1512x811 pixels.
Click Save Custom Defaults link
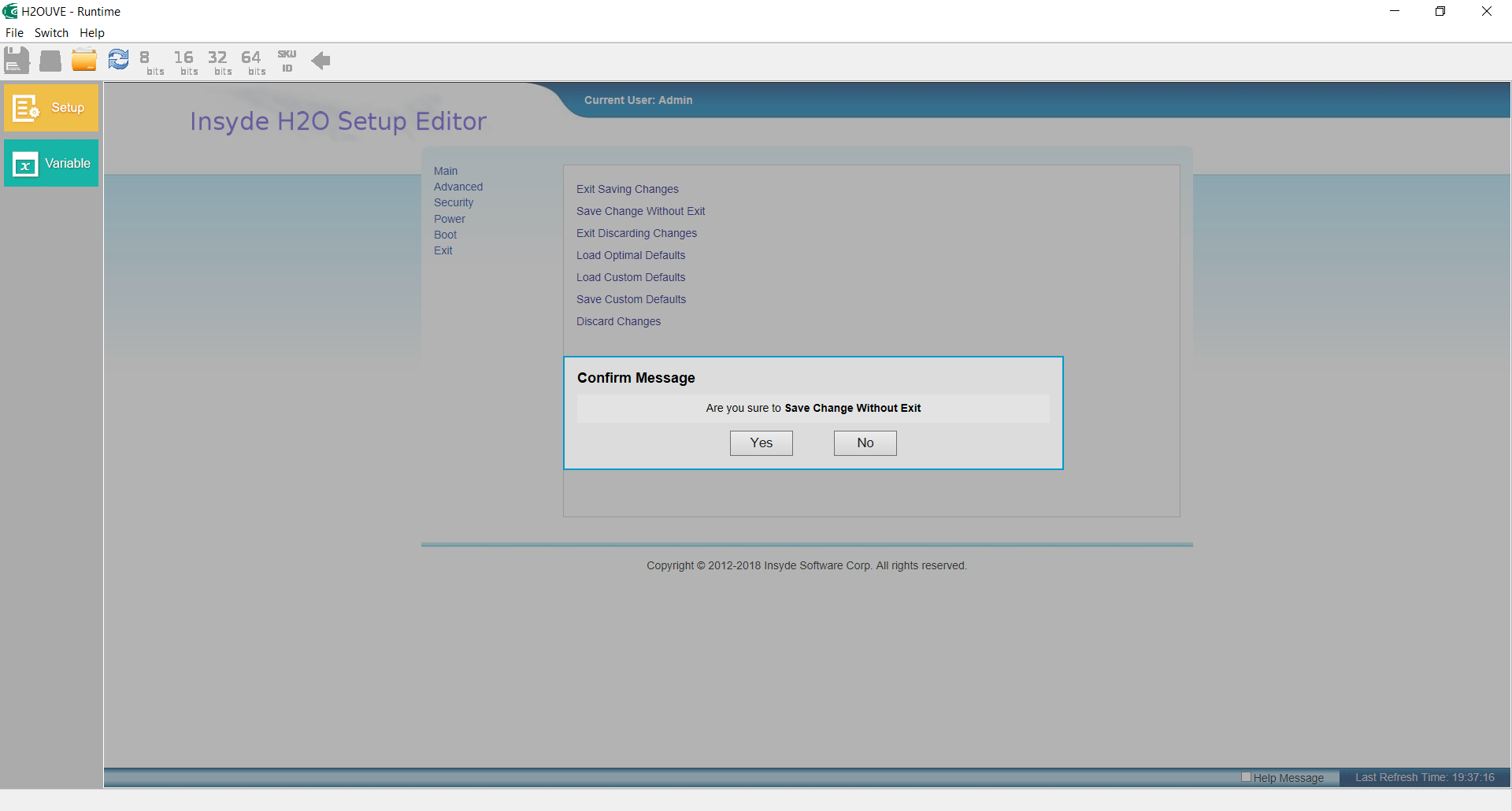point(632,299)
